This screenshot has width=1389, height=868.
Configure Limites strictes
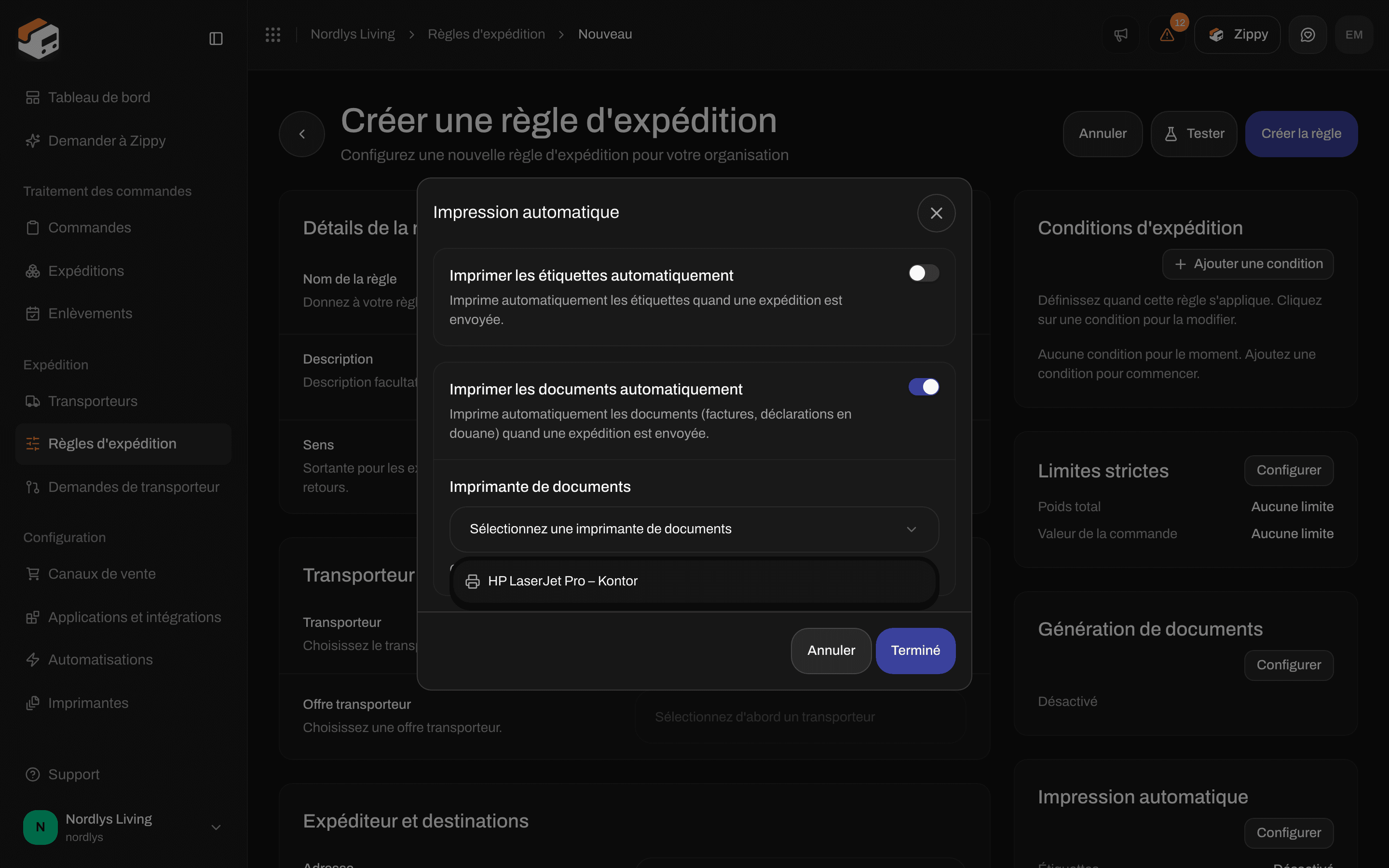tap(1289, 470)
